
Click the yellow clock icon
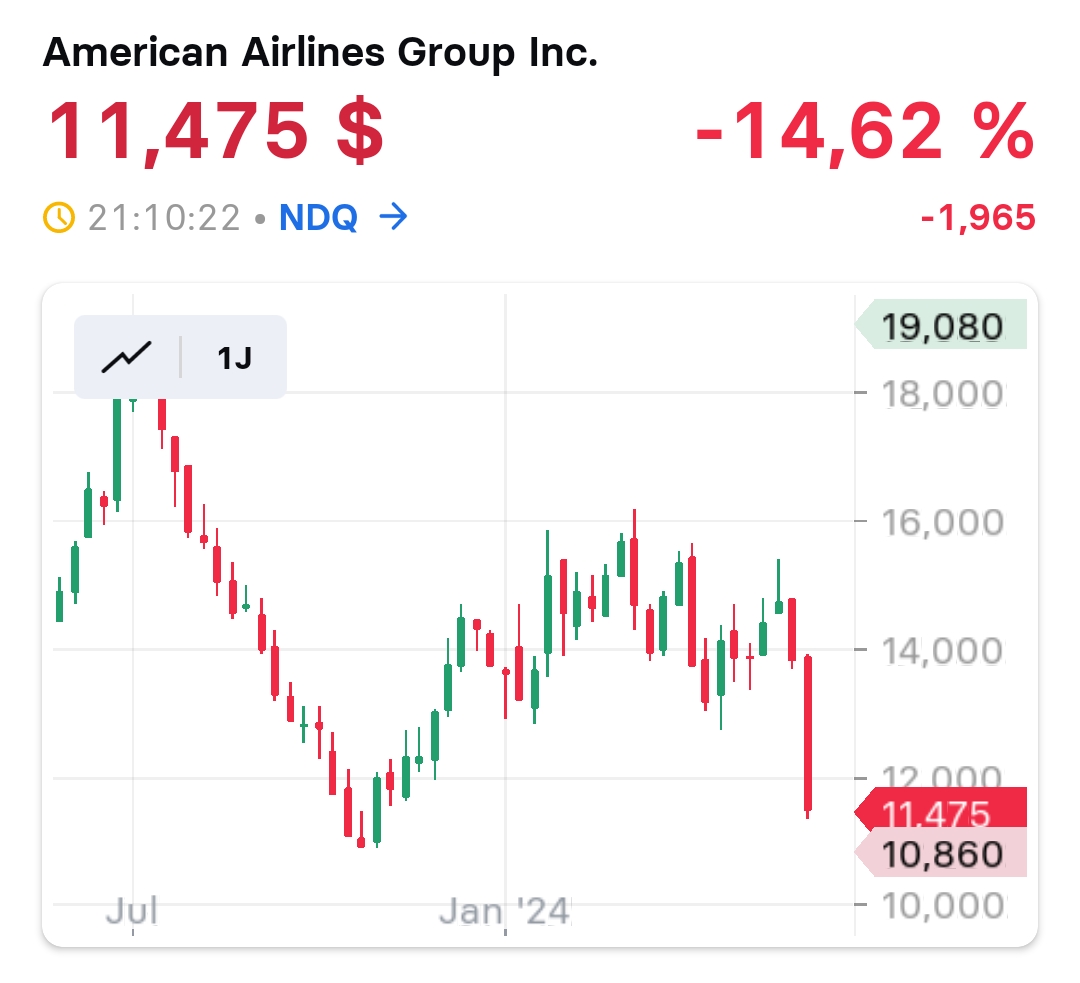pos(60,216)
